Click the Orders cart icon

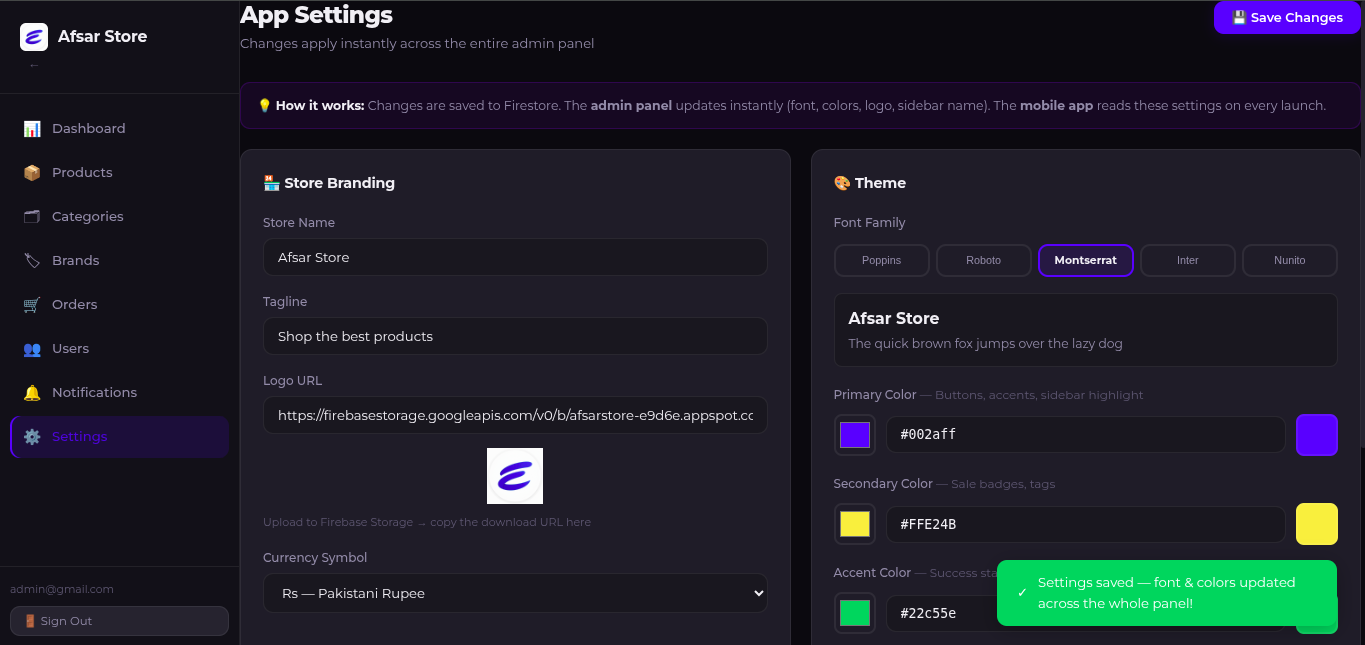[x=32, y=305]
